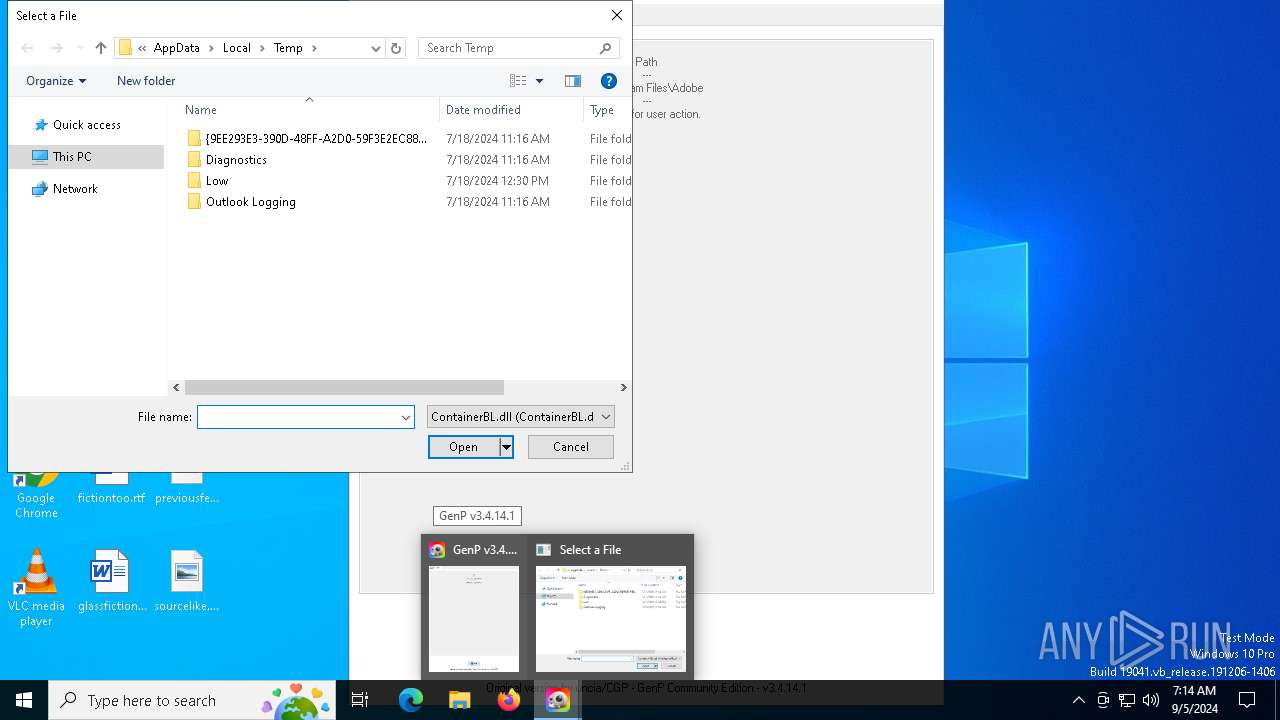Toggle the preview pane
The image size is (1280, 720).
click(x=573, y=81)
